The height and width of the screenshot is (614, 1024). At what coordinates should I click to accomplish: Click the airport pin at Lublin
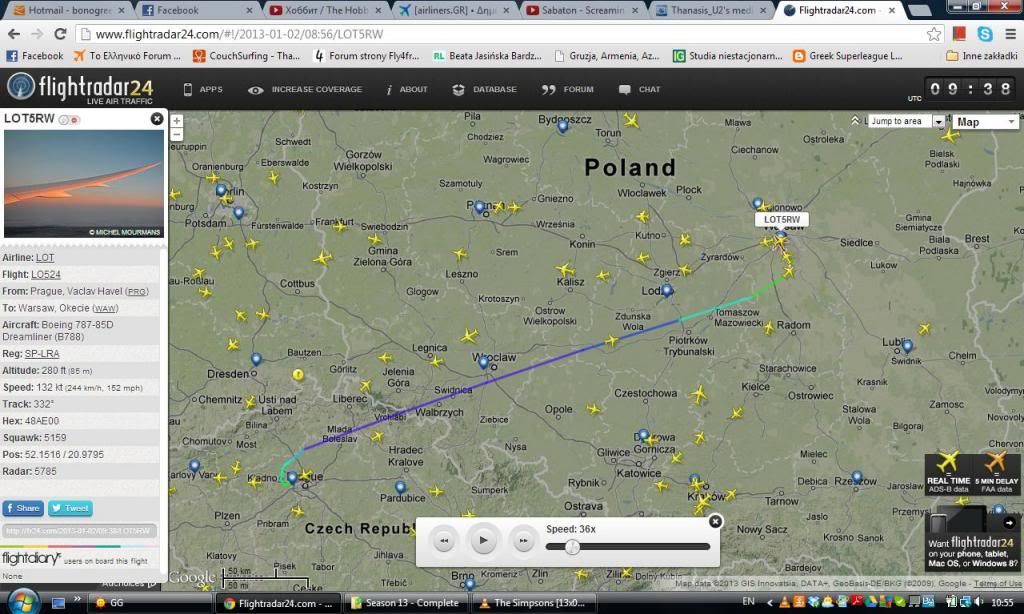907,346
